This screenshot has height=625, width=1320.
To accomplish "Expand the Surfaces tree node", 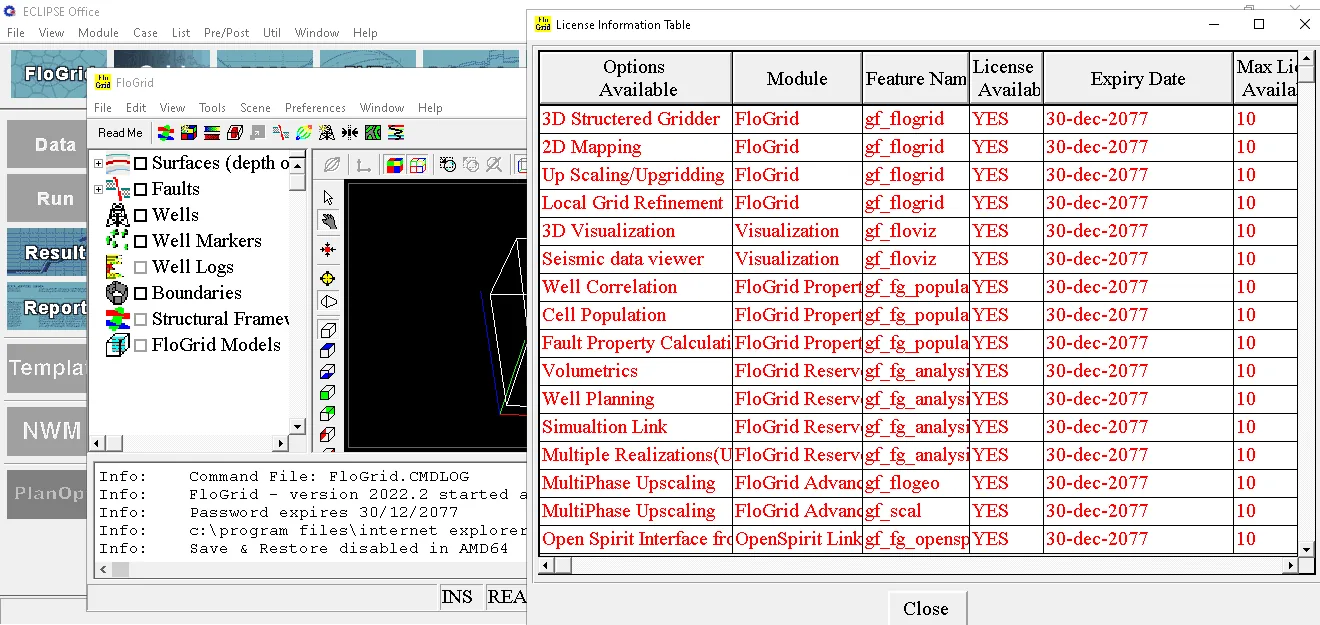I will coord(98,163).
